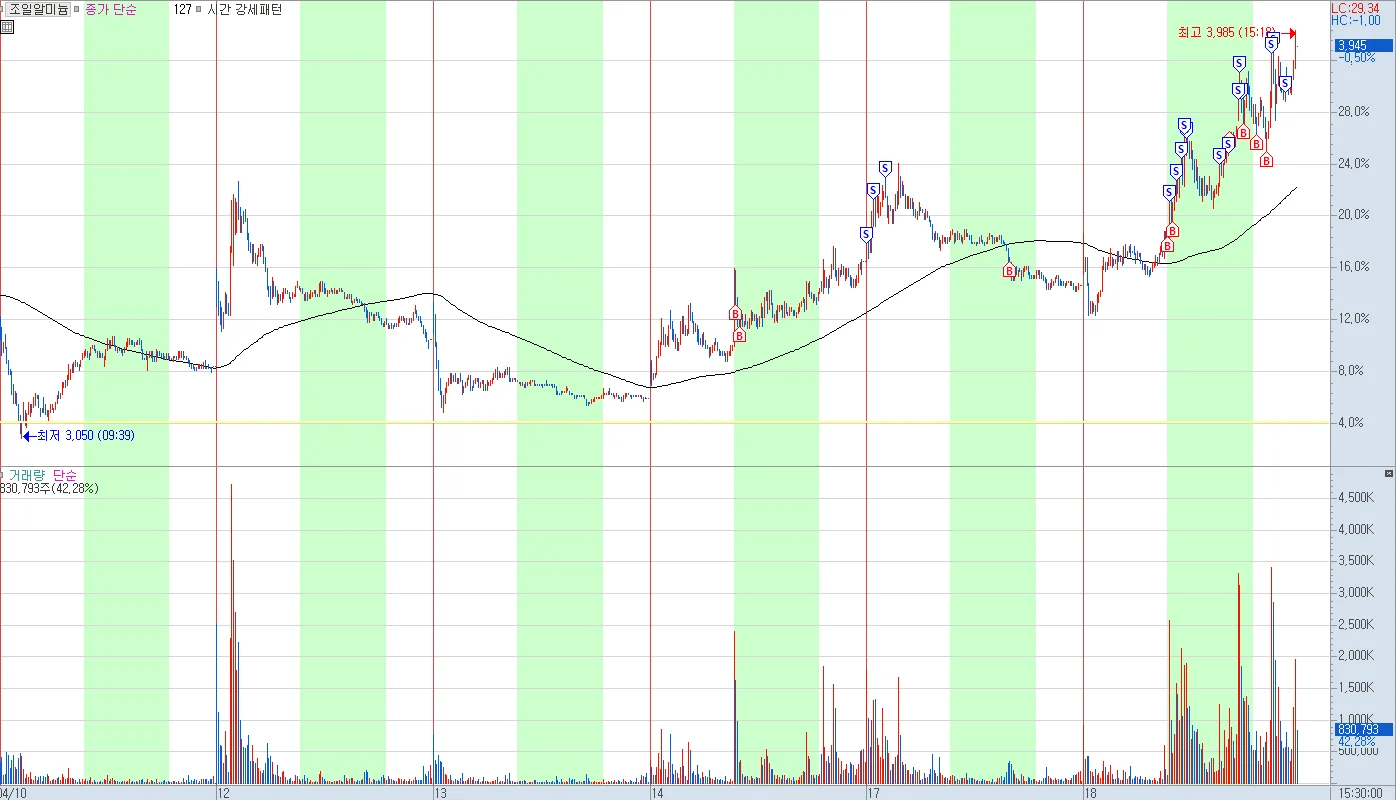
Task: Open the grid table icon under the stock name
Action: pos(7,27)
